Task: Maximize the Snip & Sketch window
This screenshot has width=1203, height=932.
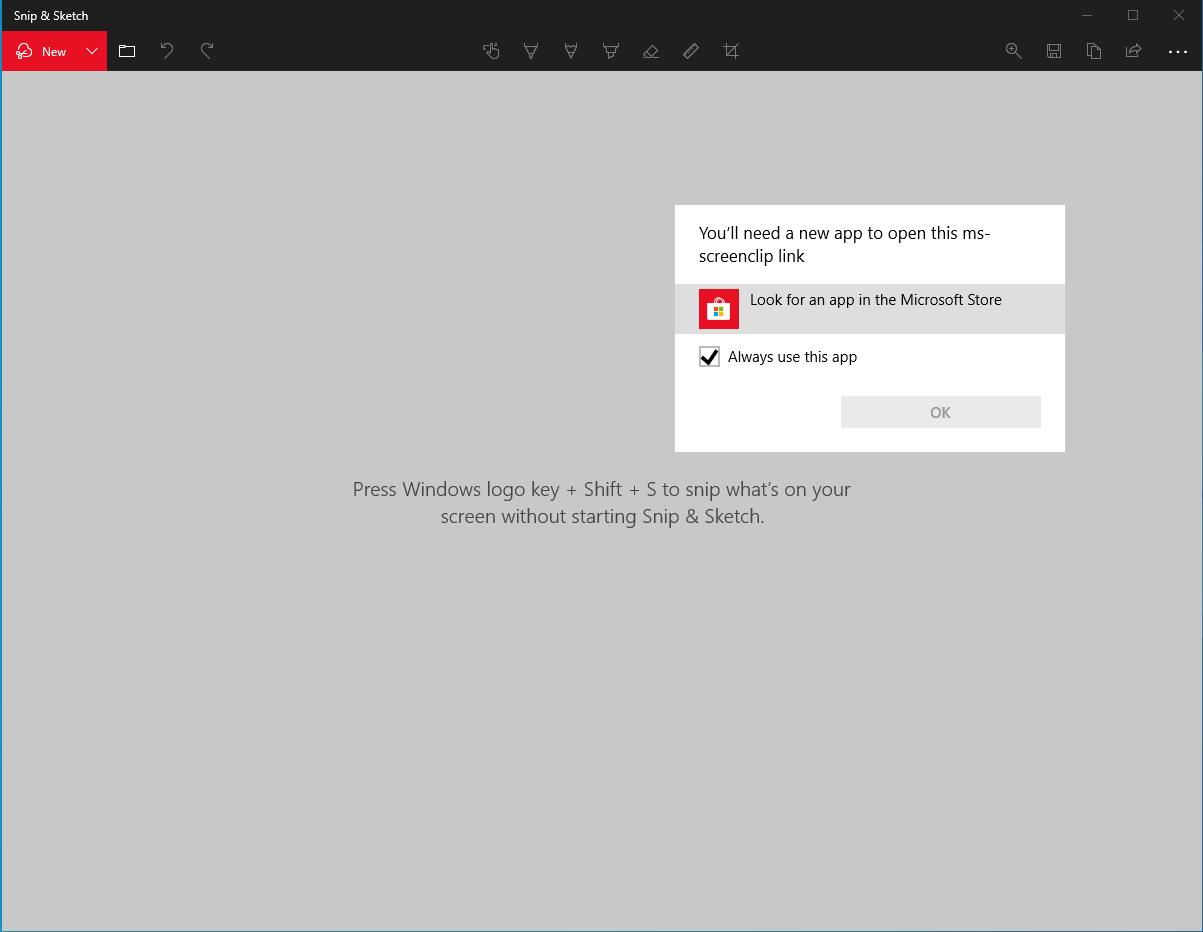Action: click(1133, 15)
